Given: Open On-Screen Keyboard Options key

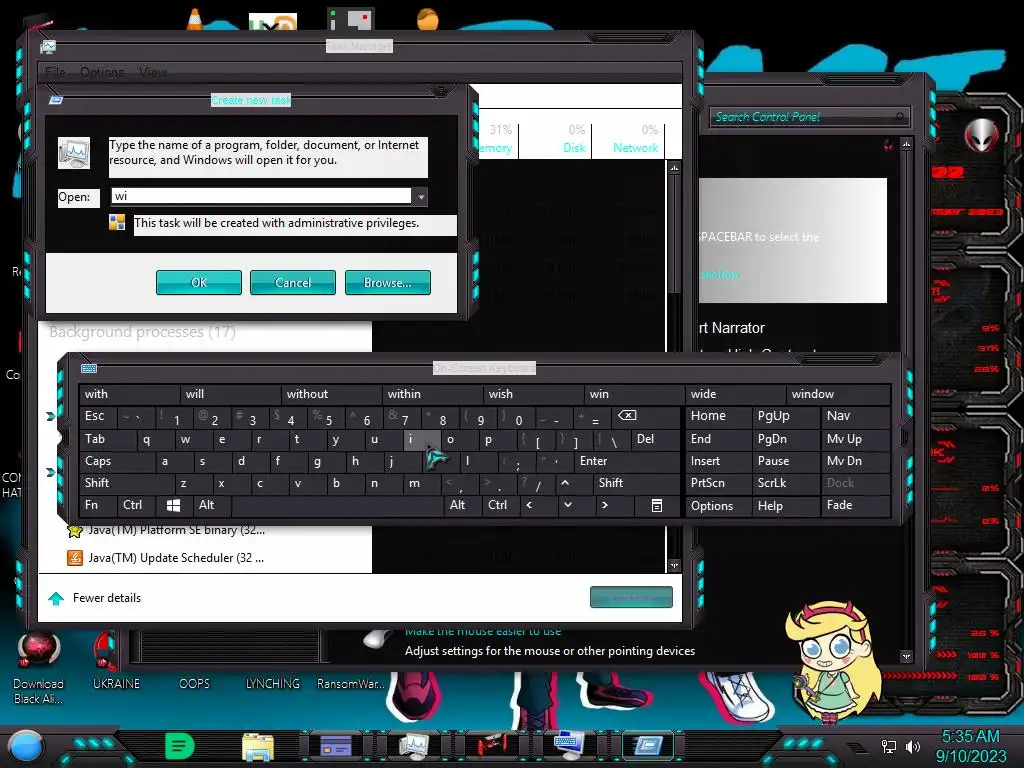Looking at the screenshot, I should [717, 505].
